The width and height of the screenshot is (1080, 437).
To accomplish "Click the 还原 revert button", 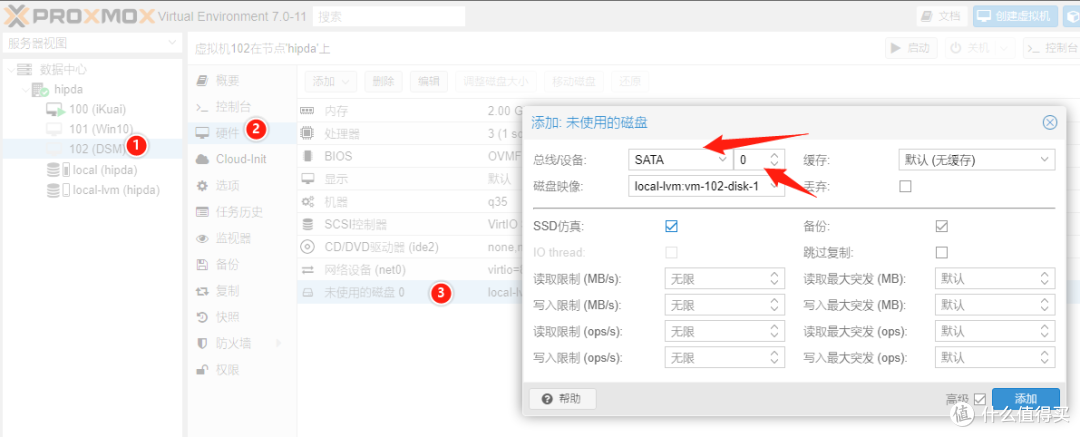I will coord(630,81).
